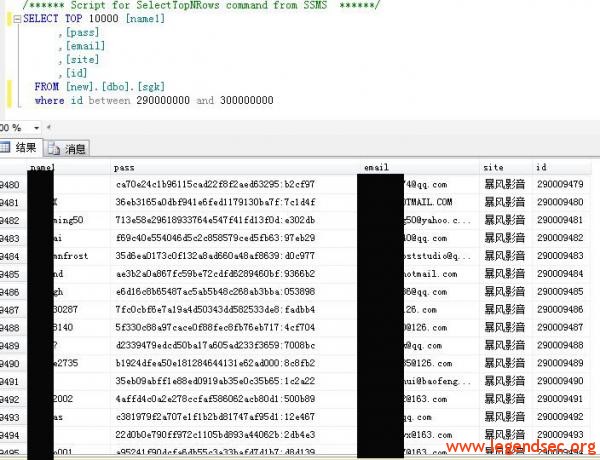The height and width of the screenshot is (460, 600).
Task: Click the email column header
Action: 420,168
